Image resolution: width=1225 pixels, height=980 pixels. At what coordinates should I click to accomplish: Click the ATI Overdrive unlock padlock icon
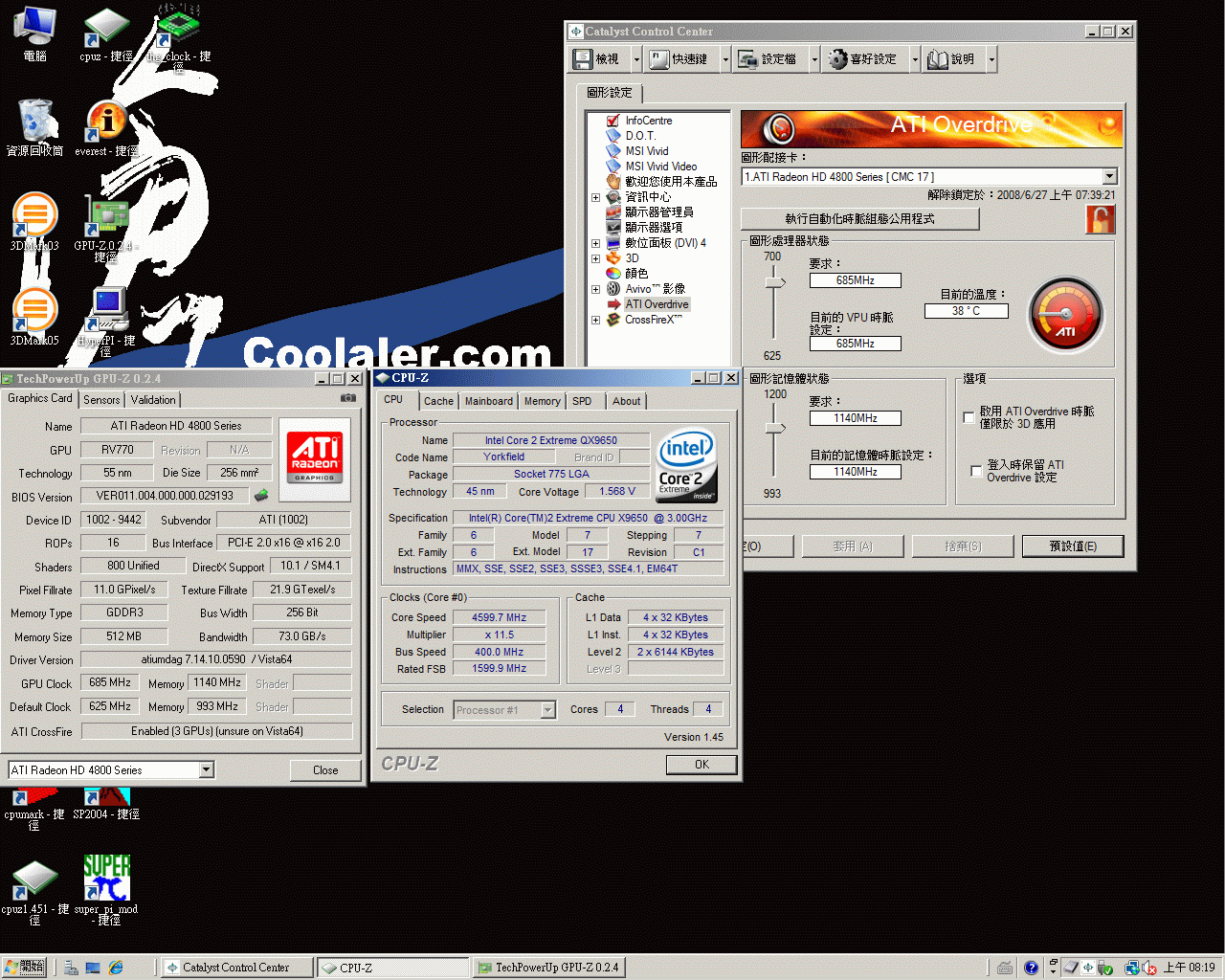(x=1101, y=219)
